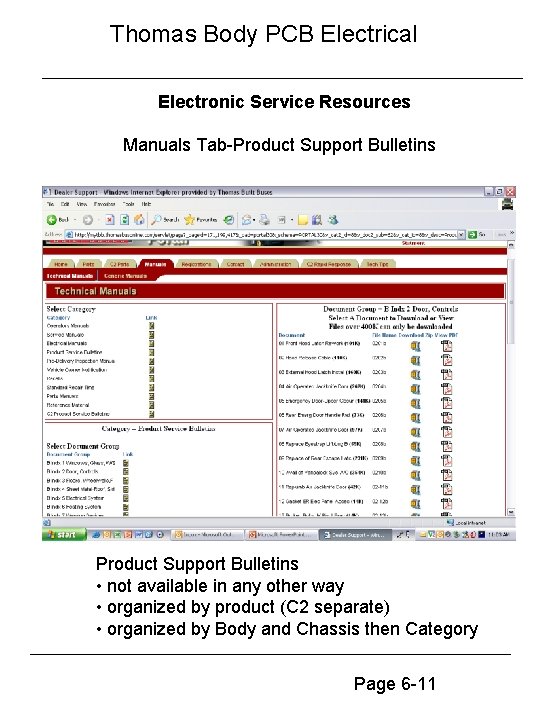The width and height of the screenshot is (540, 720).
Task: Open the Favorites menu in menu bar
Action: 105,204
